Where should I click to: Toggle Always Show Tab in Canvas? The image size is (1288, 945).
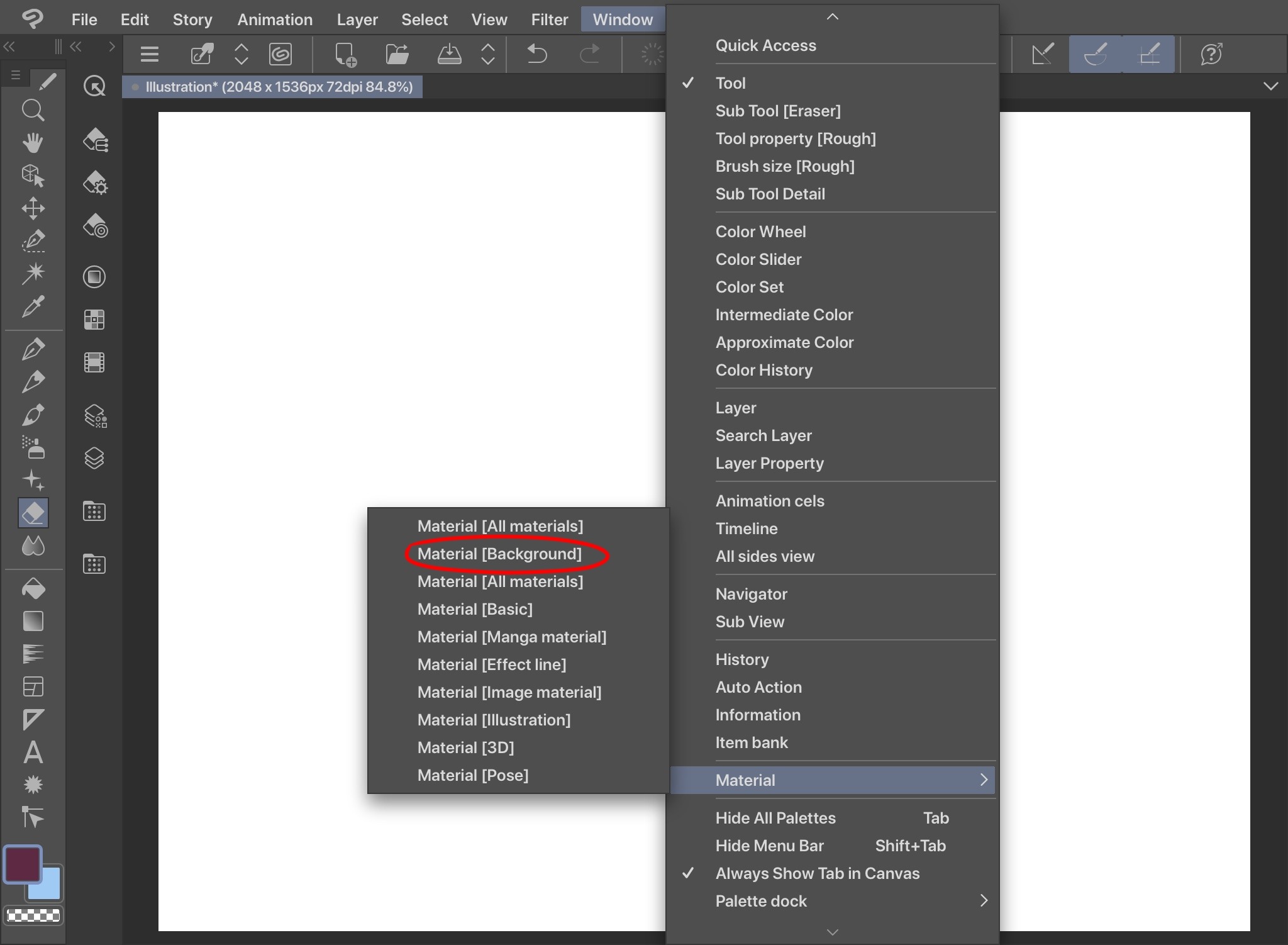833,873
